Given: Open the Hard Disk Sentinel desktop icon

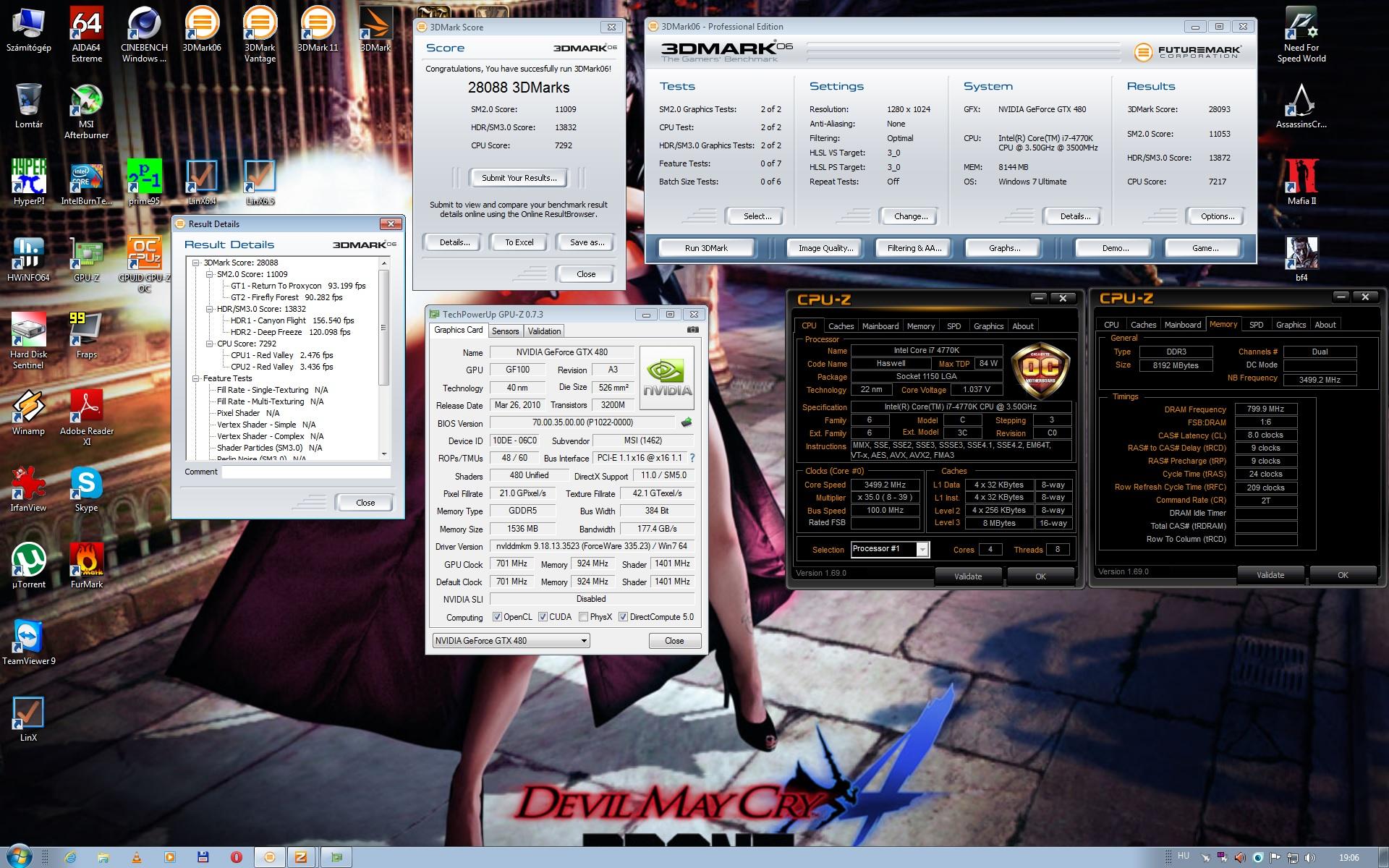Looking at the screenshot, I should [x=28, y=341].
